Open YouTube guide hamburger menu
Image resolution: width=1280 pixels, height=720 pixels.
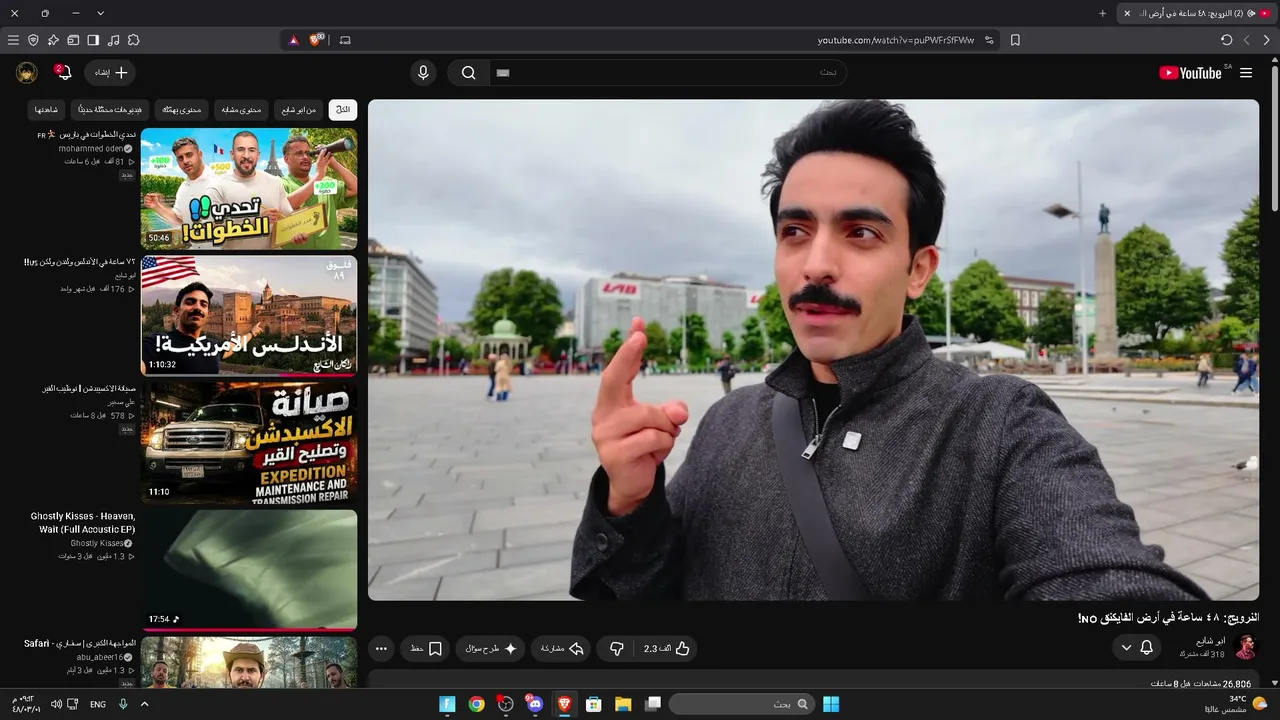pos(1246,73)
